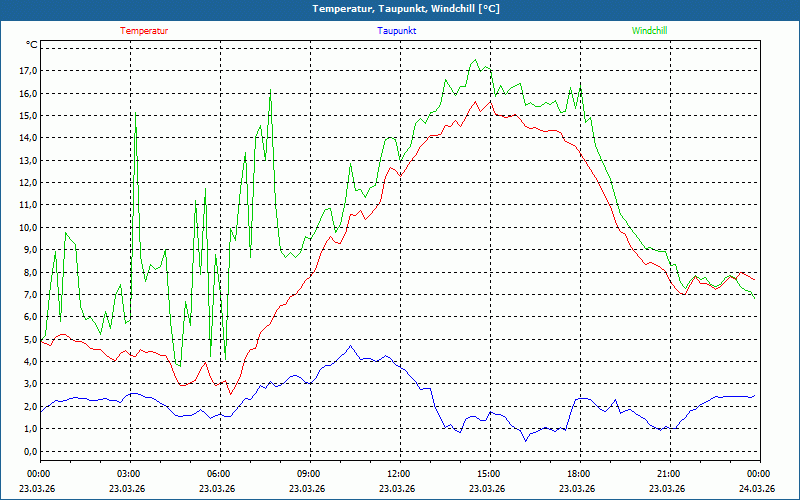This screenshot has width=800, height=500.
Task: Click the 5,0 y-axis value
Action: coord(30,339)
